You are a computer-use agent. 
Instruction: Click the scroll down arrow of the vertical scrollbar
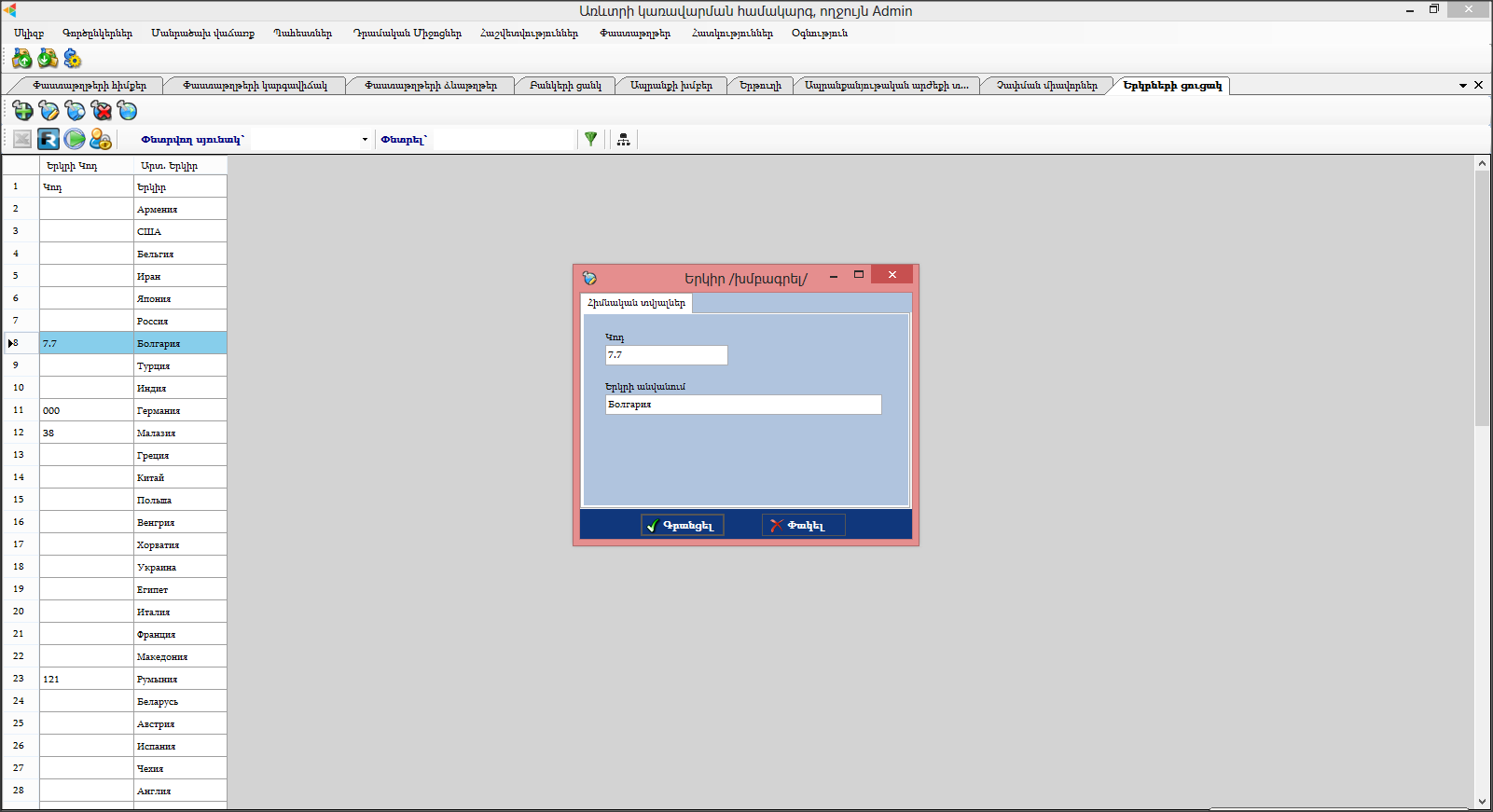click(x=1482, y=801)
